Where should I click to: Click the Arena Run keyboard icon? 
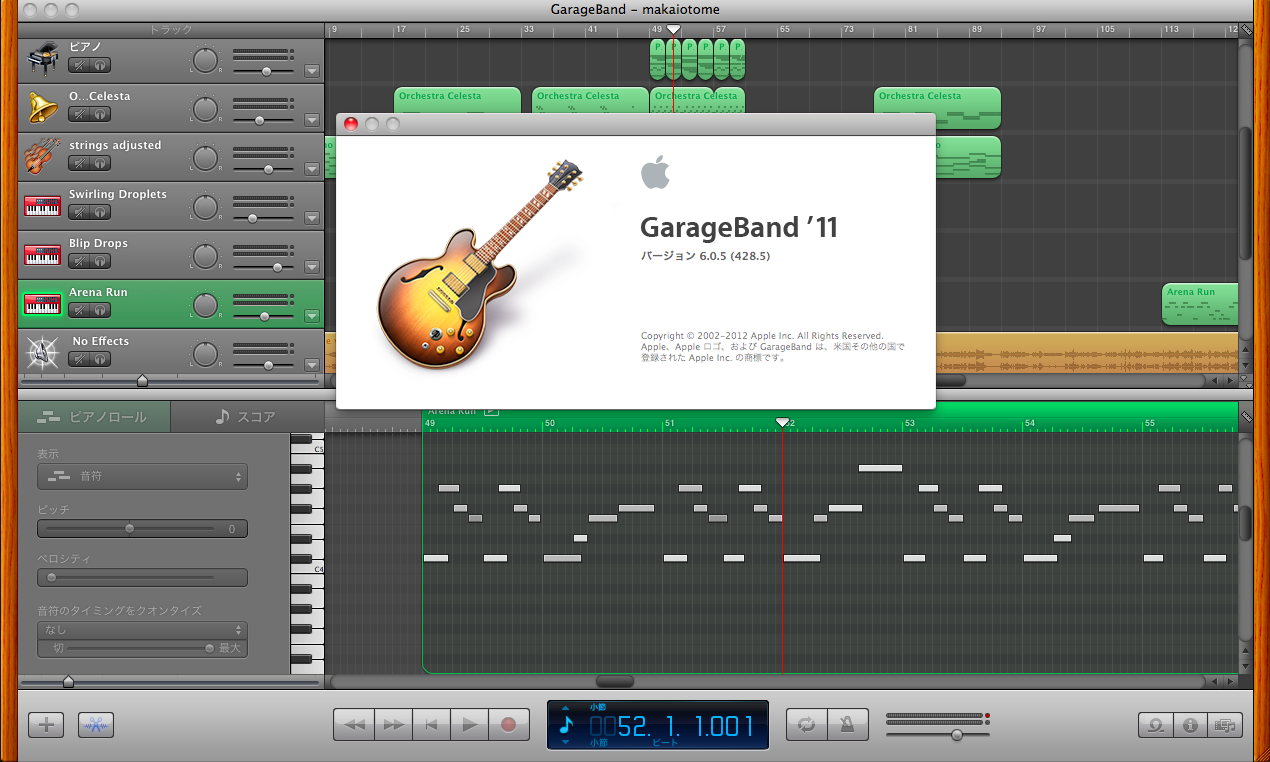click(x=43, y=305)
